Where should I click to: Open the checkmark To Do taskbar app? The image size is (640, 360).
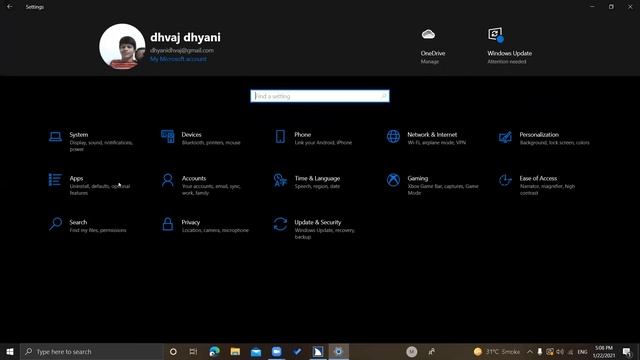297,351
